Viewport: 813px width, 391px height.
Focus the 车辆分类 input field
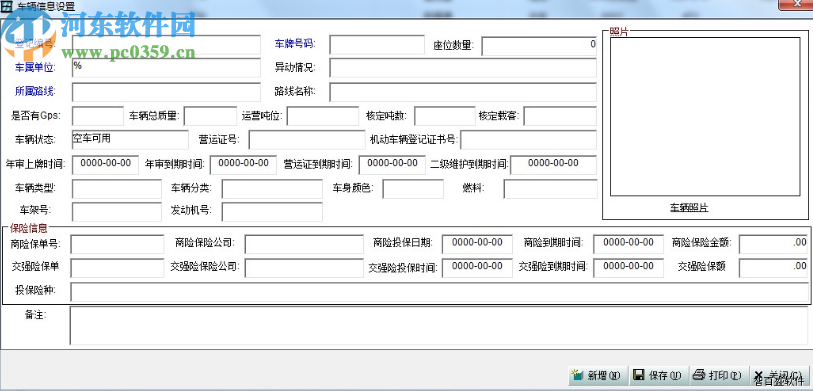pos(272,189)
